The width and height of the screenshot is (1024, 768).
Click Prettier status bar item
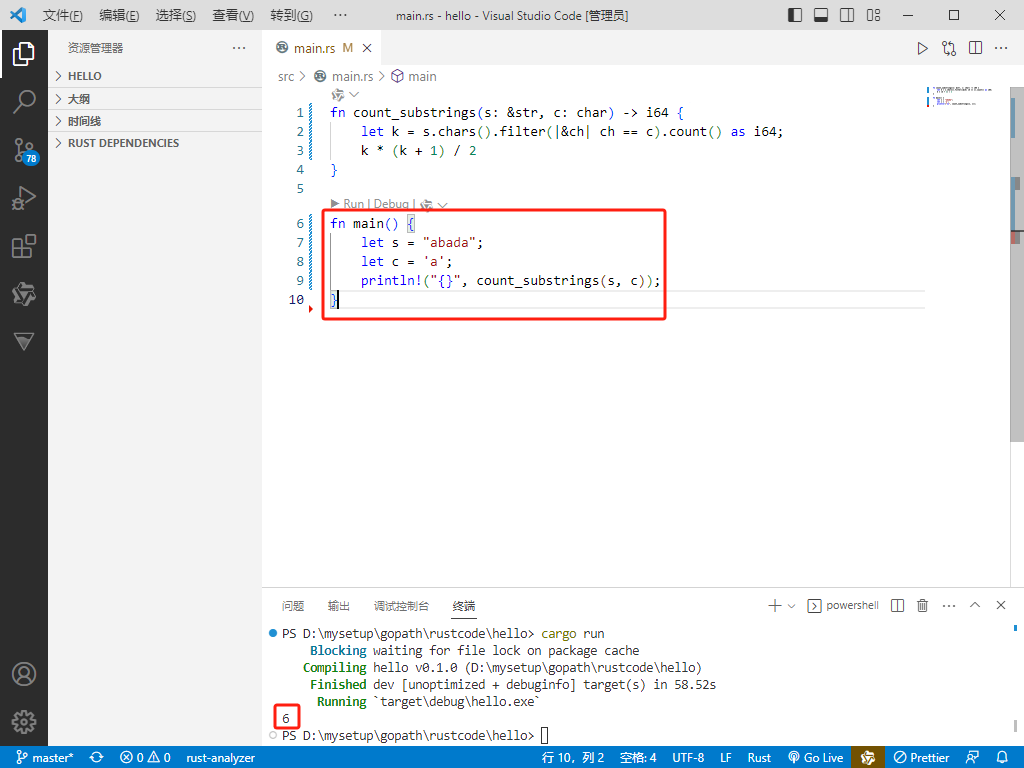tap(921, 758)
